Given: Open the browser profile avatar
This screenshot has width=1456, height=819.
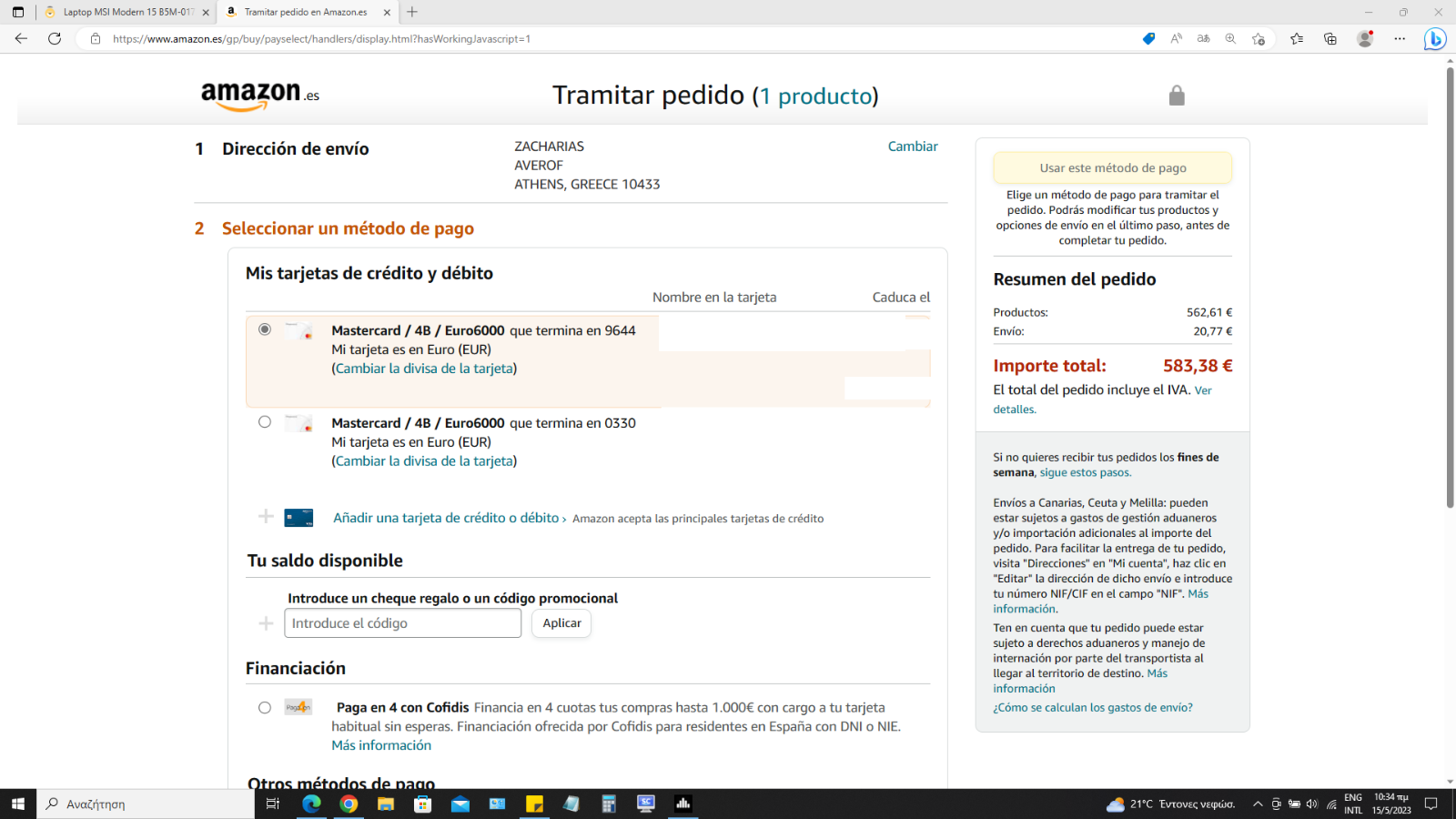Looking at the screenshot, I should tap(1365, 38).
